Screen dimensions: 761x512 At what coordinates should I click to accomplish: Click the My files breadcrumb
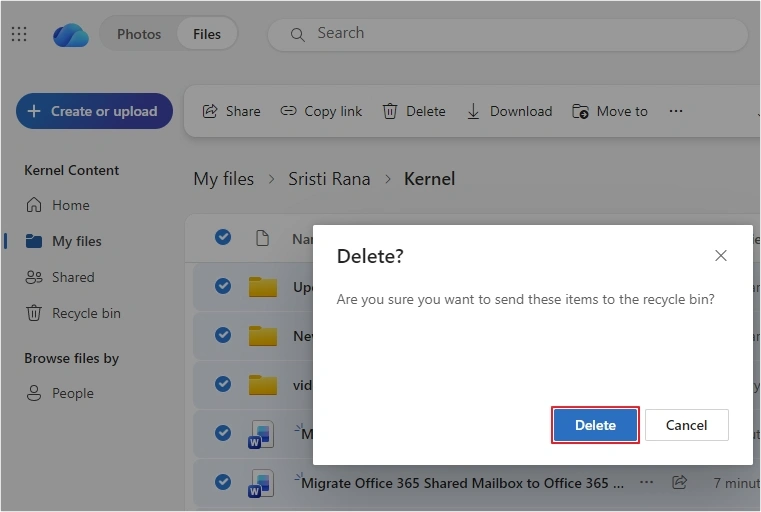(224, 179)
